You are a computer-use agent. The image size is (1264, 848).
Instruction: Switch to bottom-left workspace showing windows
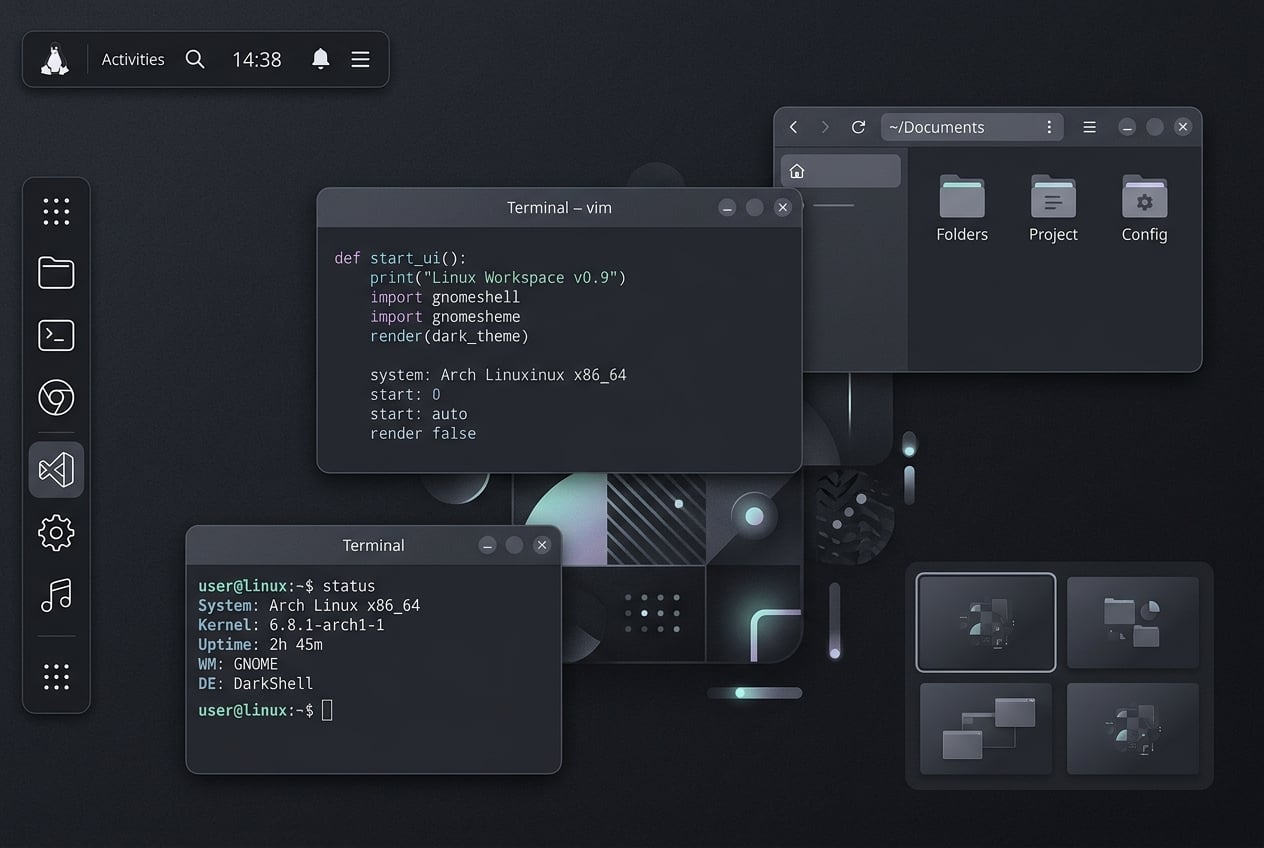coord(986,728)
